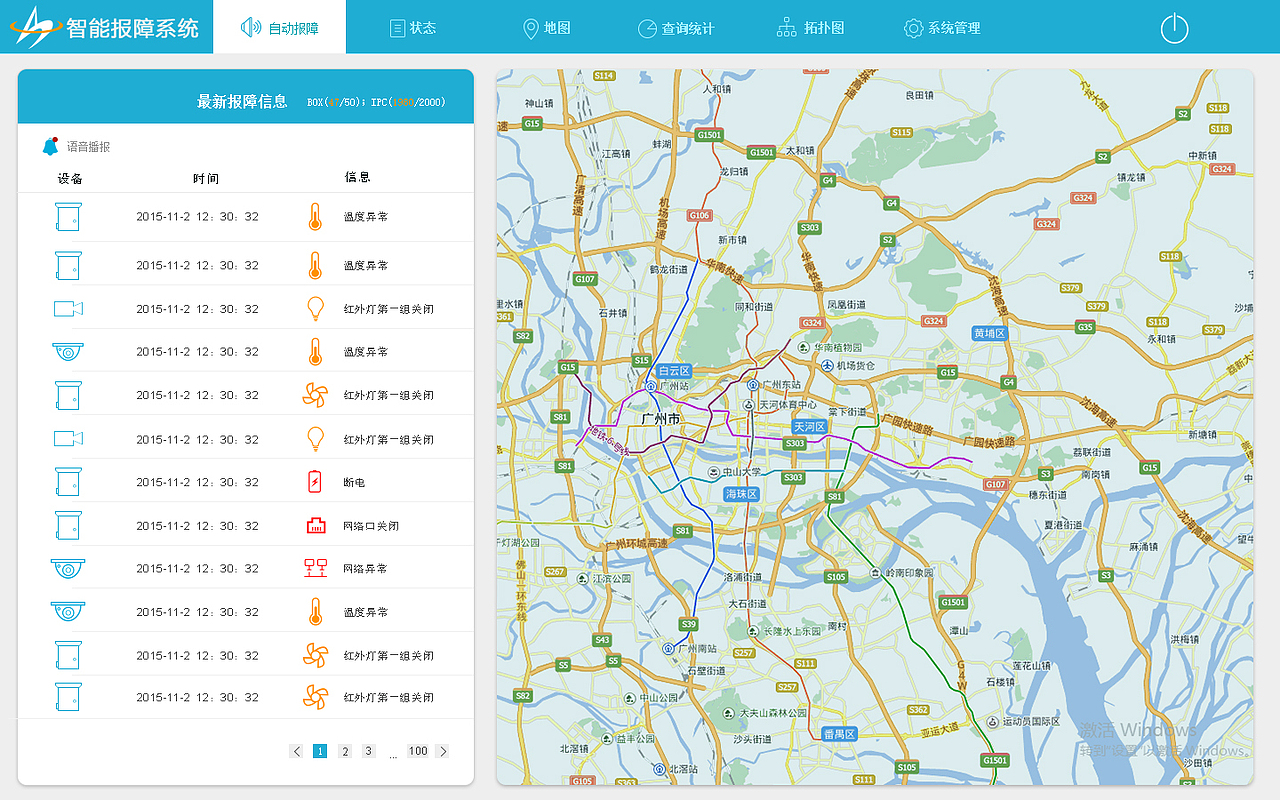This screenshot has height=800, width=1280.
Task: Click the 广州市 city label on map
Action: tap(659, 419)
